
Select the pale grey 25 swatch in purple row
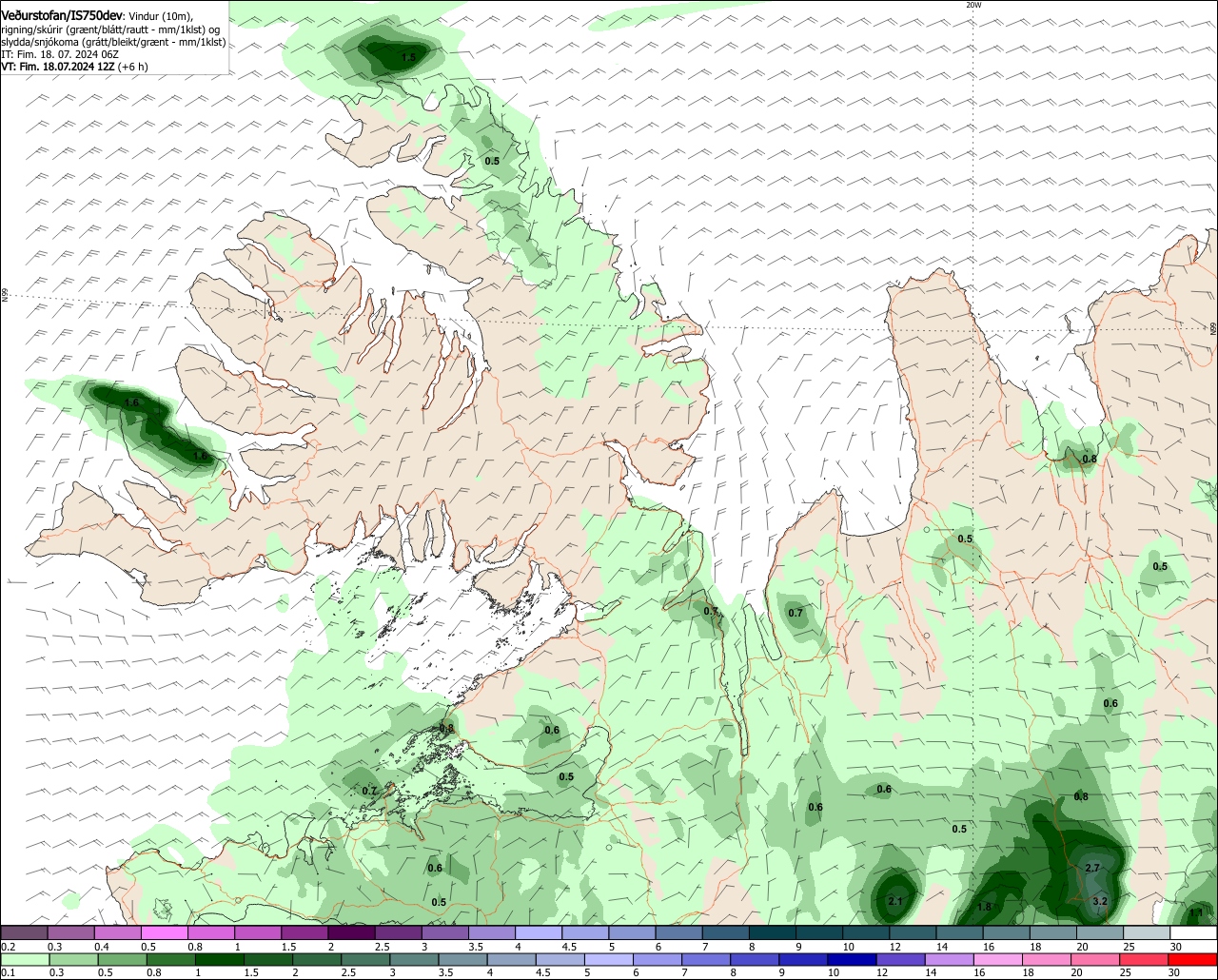[x=1147, y=932]
